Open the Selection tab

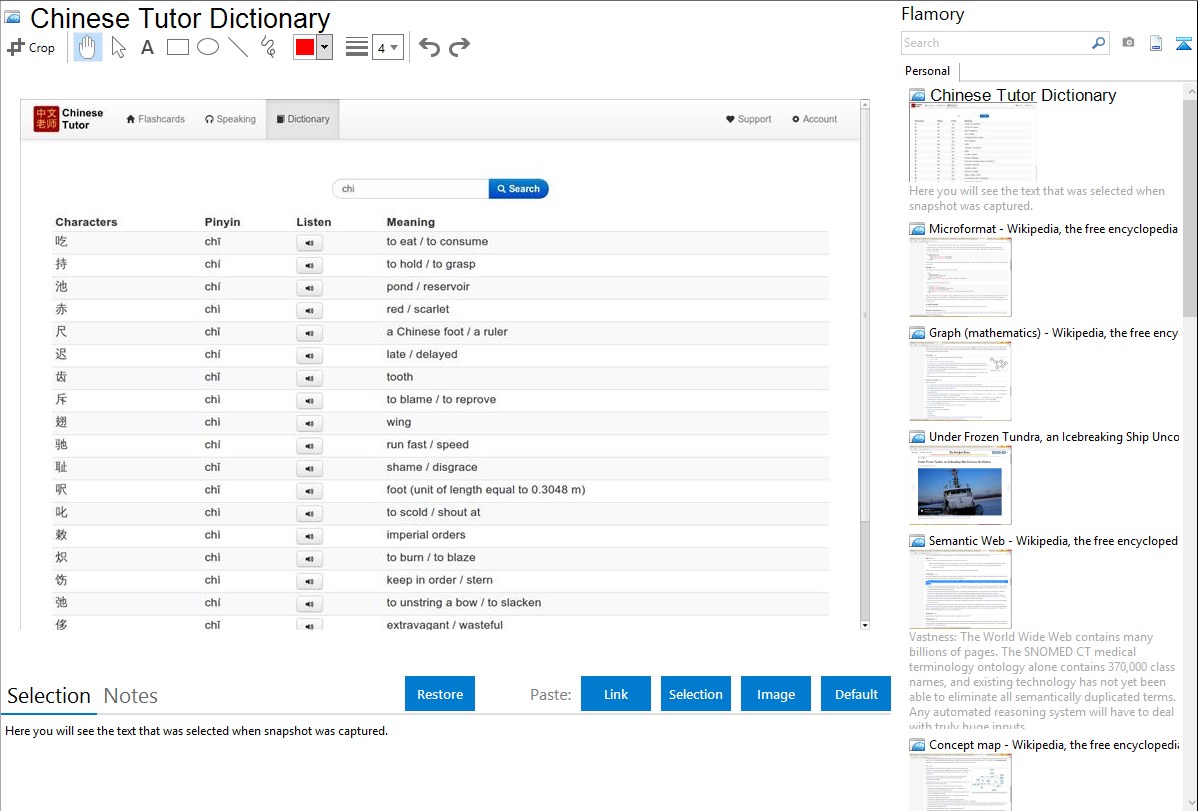pyautogui.click(x=49, y=696)
